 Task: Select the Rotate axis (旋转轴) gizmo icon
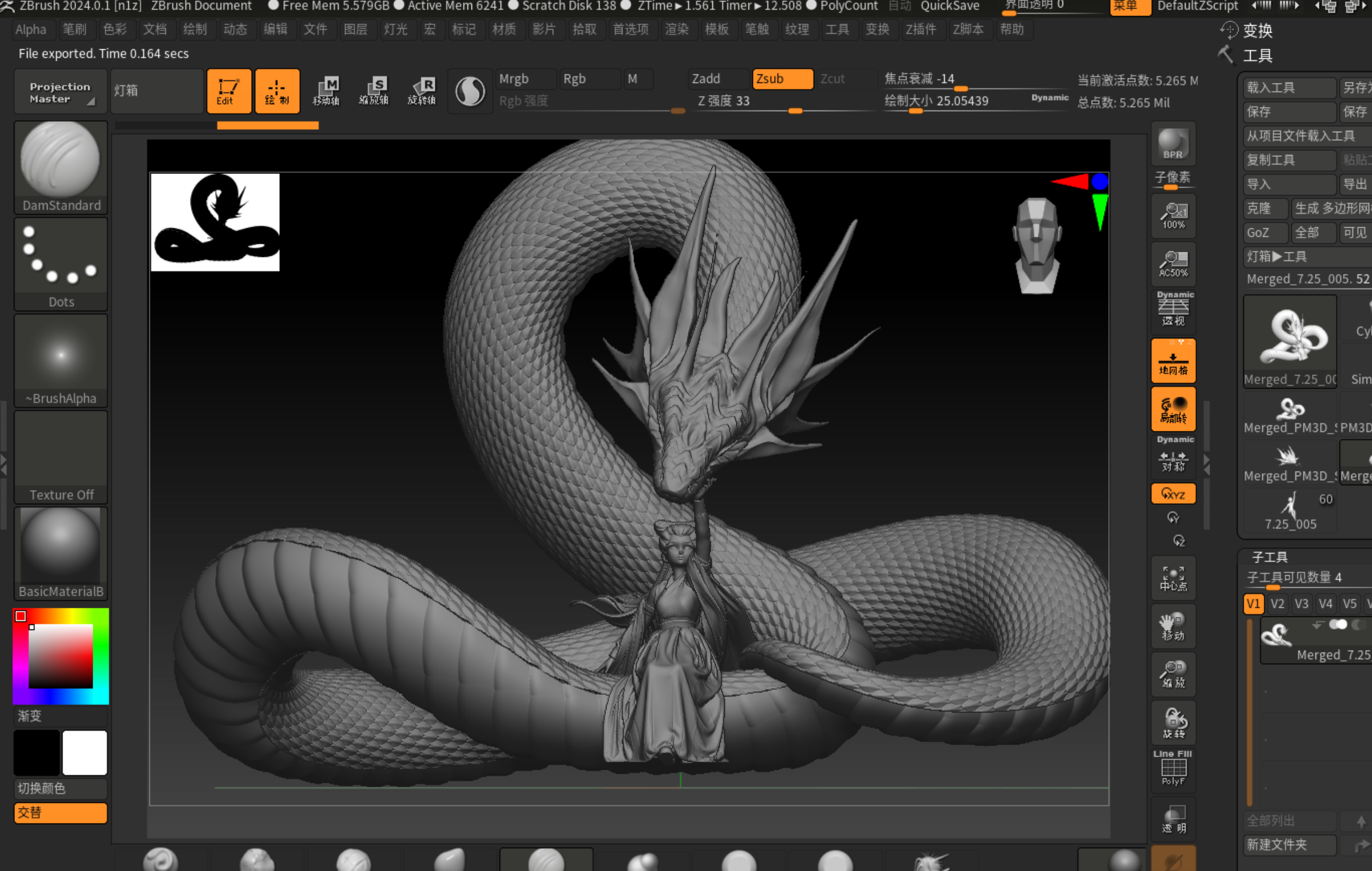click(422, 91)
